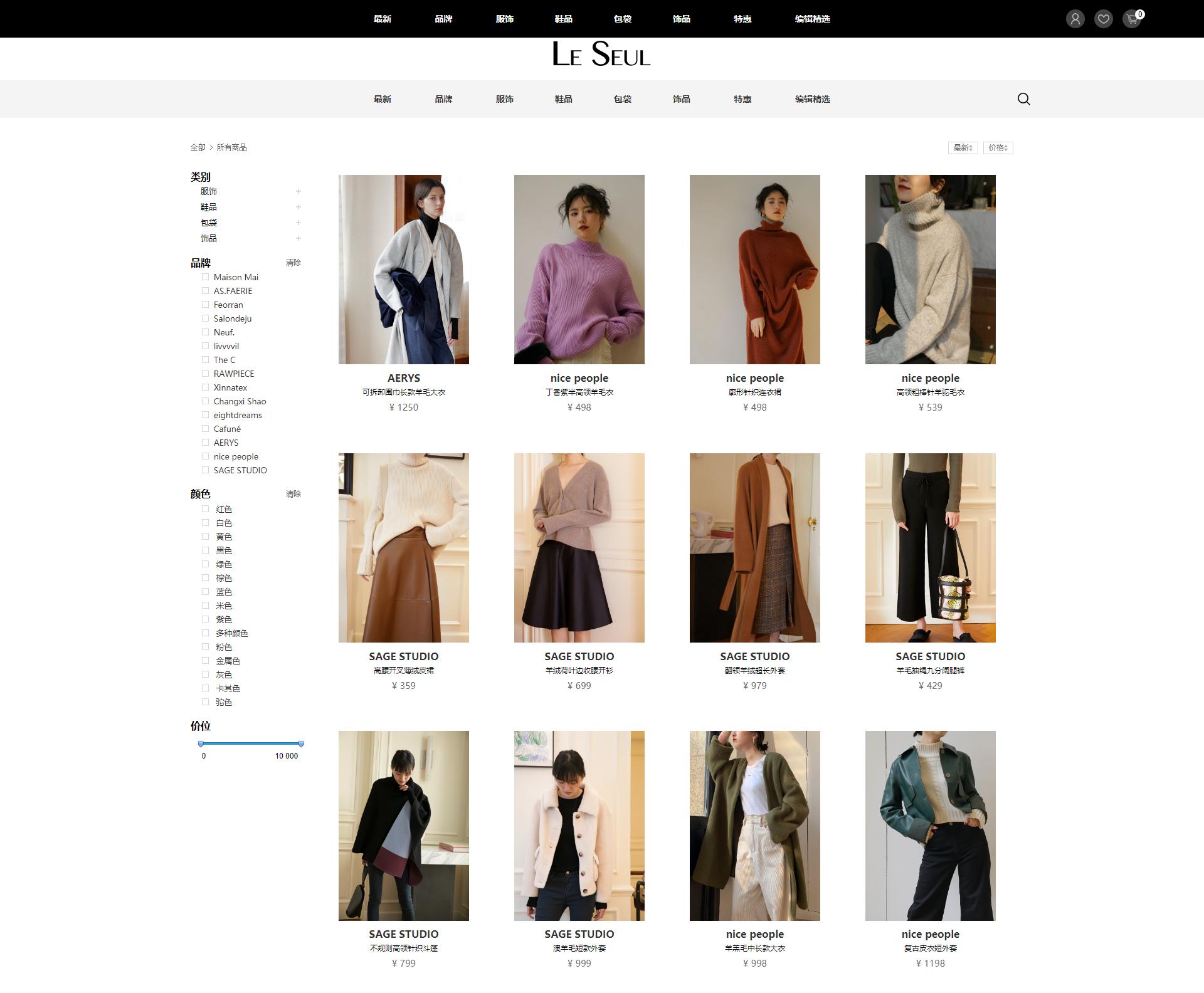Open the user account icon

tap(1075, 19)
